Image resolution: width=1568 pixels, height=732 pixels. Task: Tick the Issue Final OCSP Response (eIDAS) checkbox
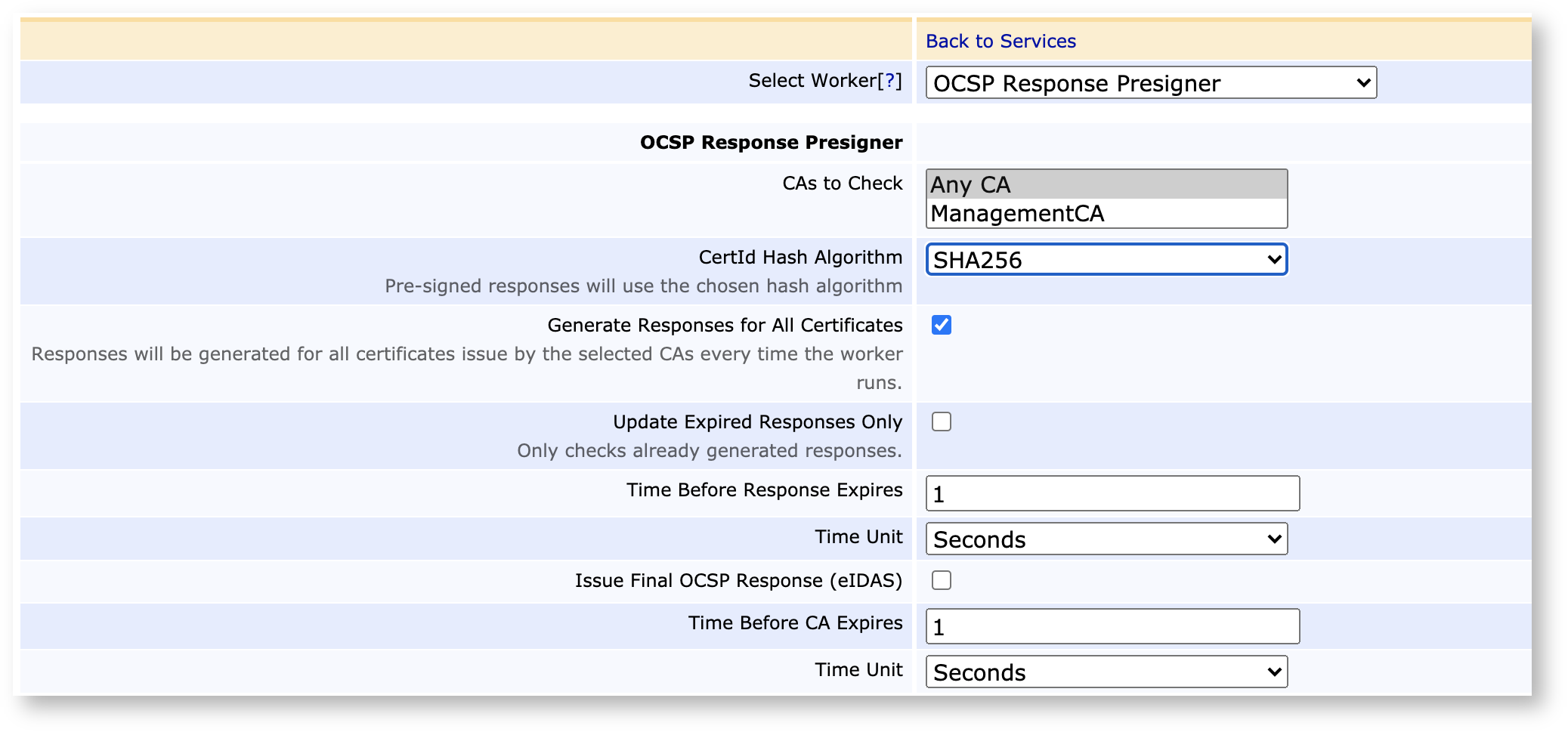[x=941, y=580]
